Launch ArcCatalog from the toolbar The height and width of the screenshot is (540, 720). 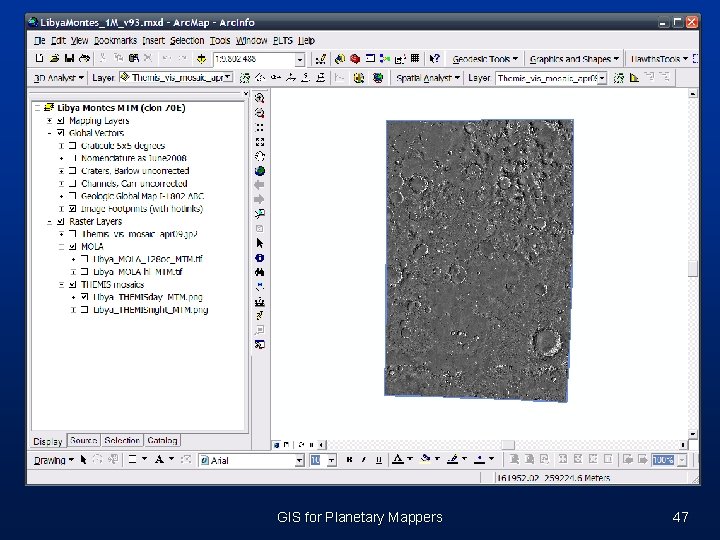340,58
